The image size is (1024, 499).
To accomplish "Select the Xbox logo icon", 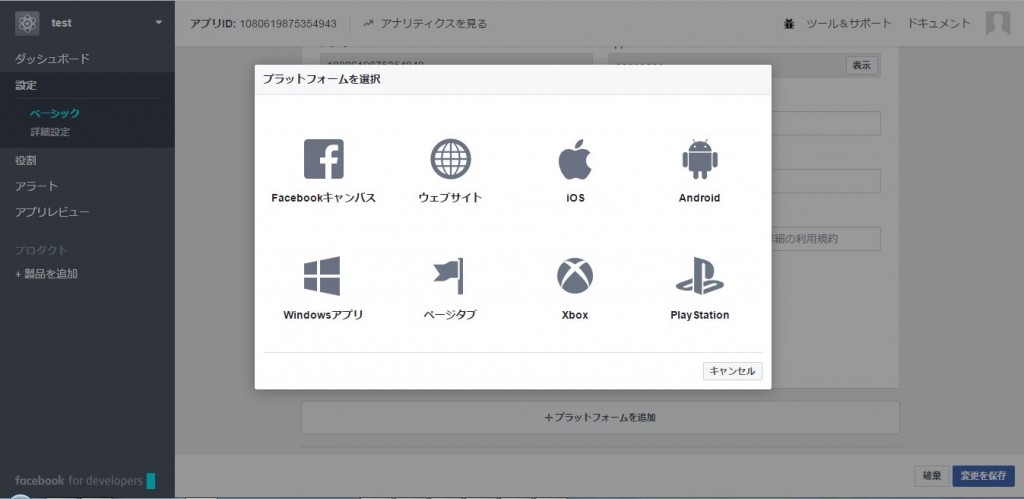I will pos(575,276).
